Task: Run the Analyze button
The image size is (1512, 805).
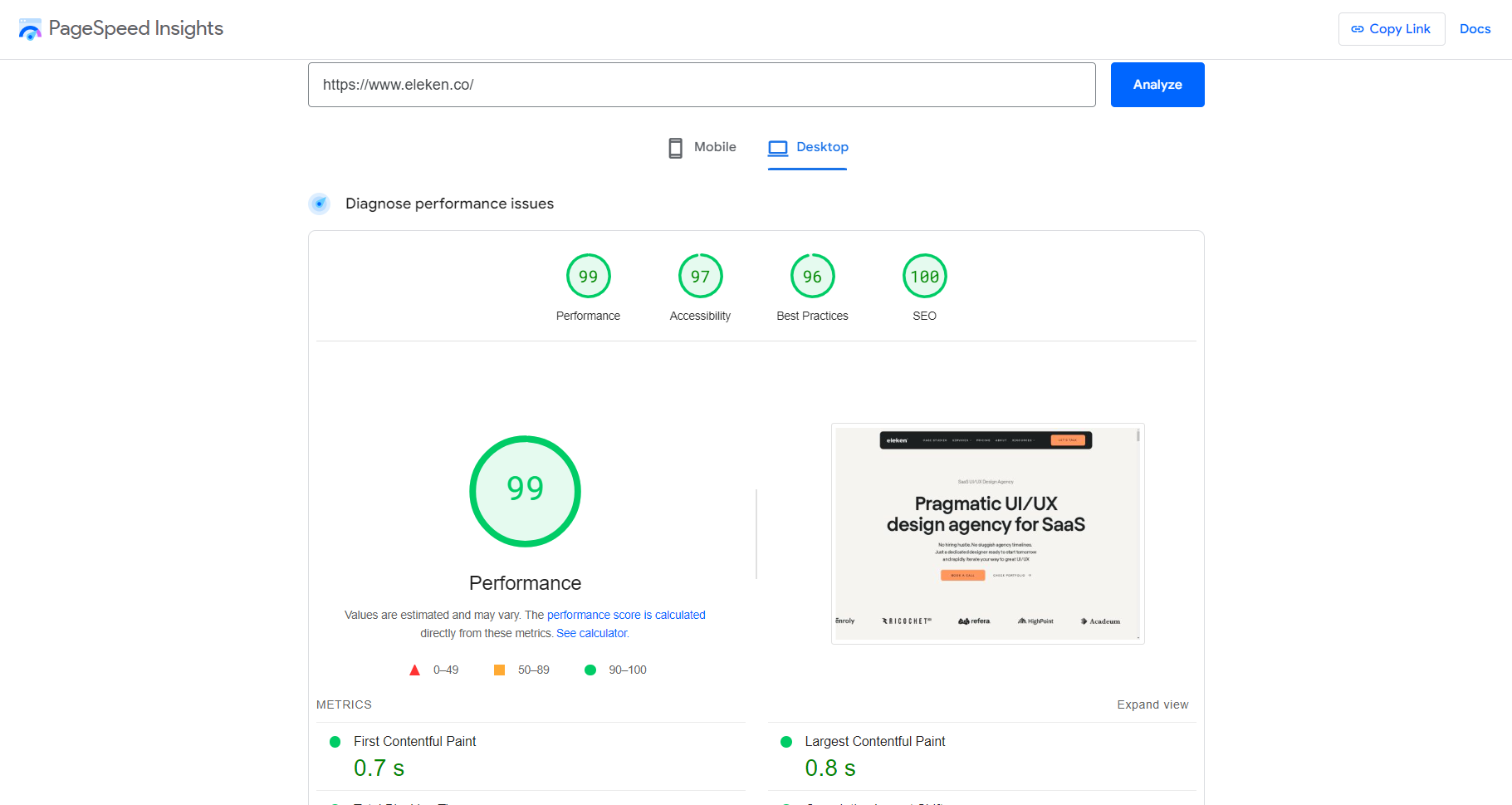Action: pos(1157,85)
